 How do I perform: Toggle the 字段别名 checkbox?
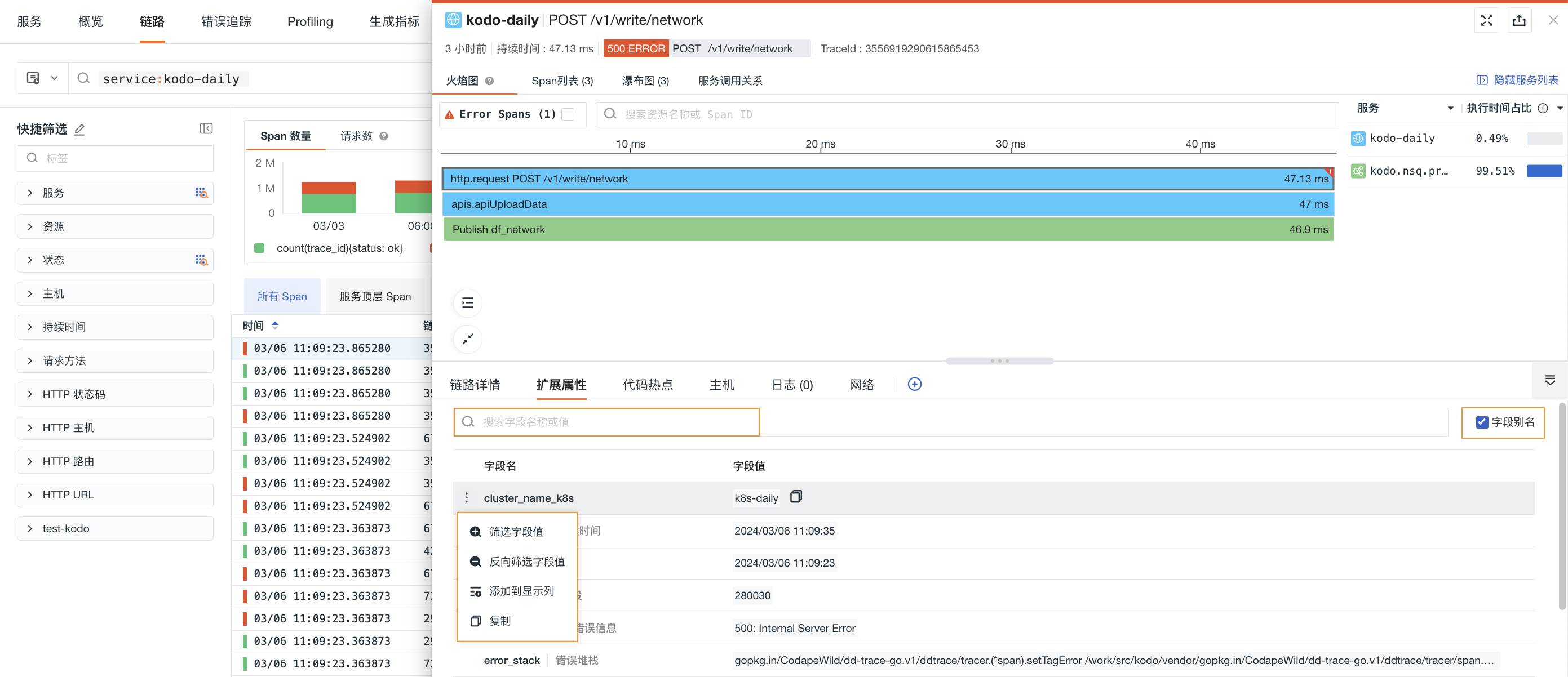tap(1482, 422)
